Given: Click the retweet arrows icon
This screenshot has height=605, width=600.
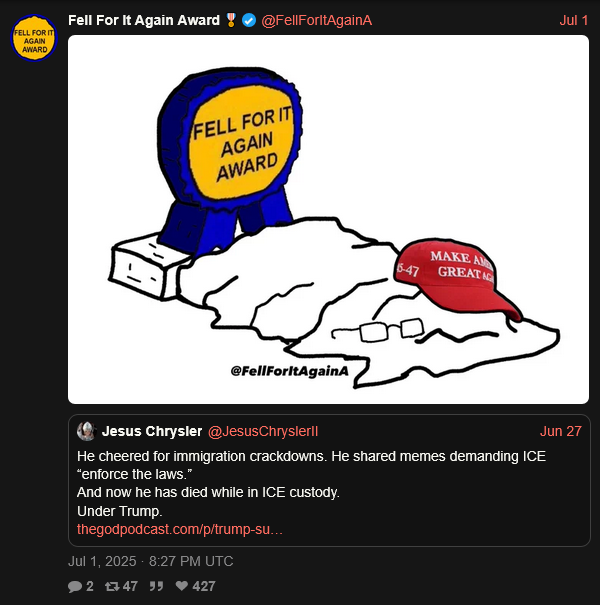Looking at the screenshot, I should point(112,586).
